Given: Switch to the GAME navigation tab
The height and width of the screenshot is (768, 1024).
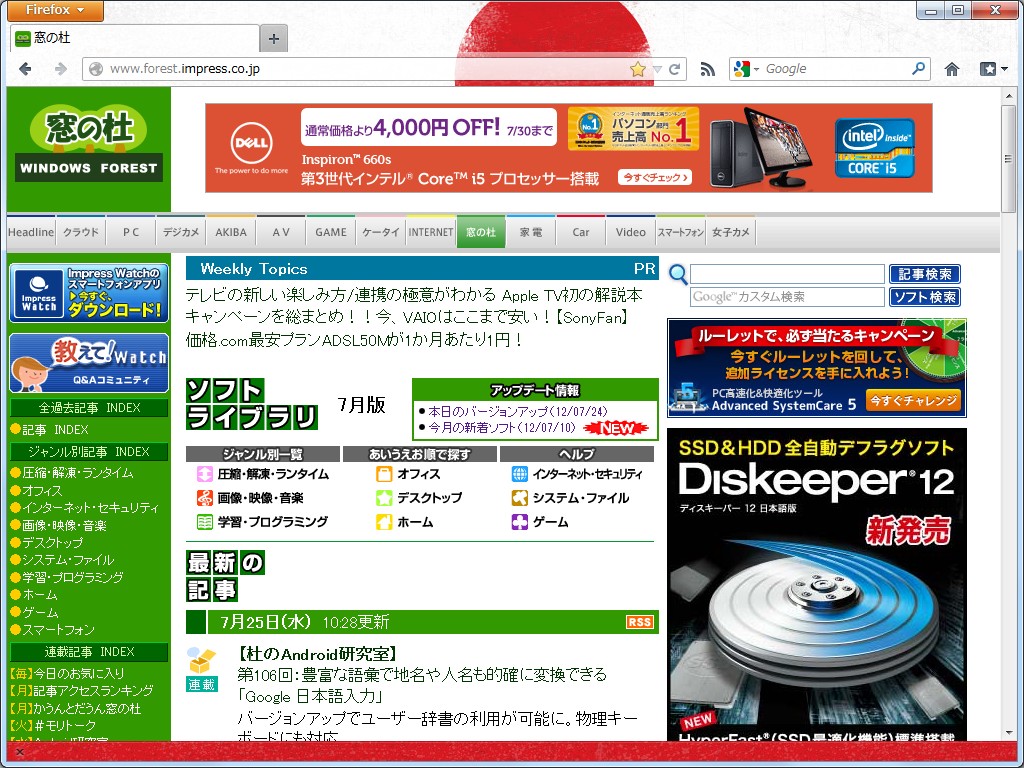Looking at the screenshot, I should point(330,231).
